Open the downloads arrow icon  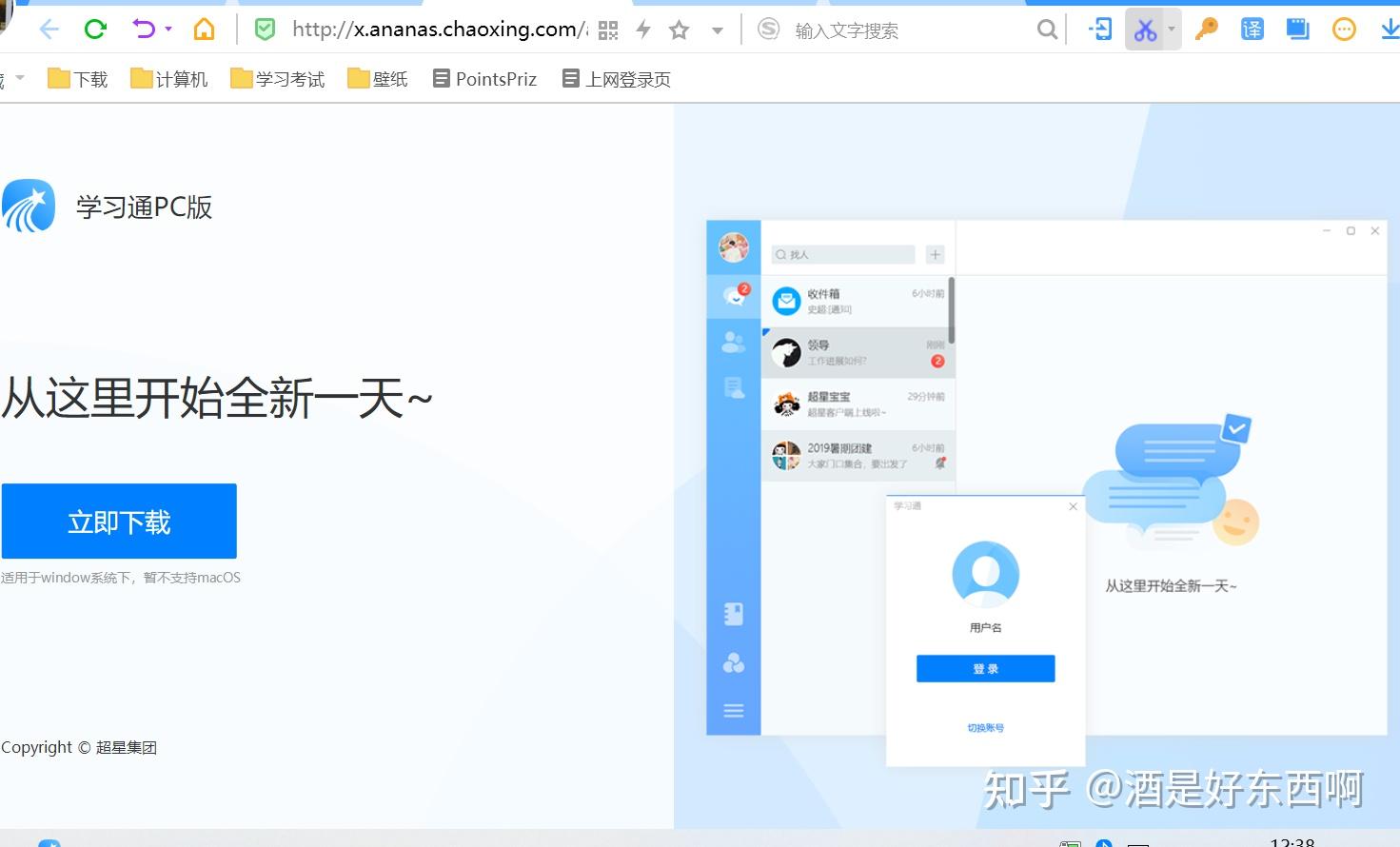1390,30
